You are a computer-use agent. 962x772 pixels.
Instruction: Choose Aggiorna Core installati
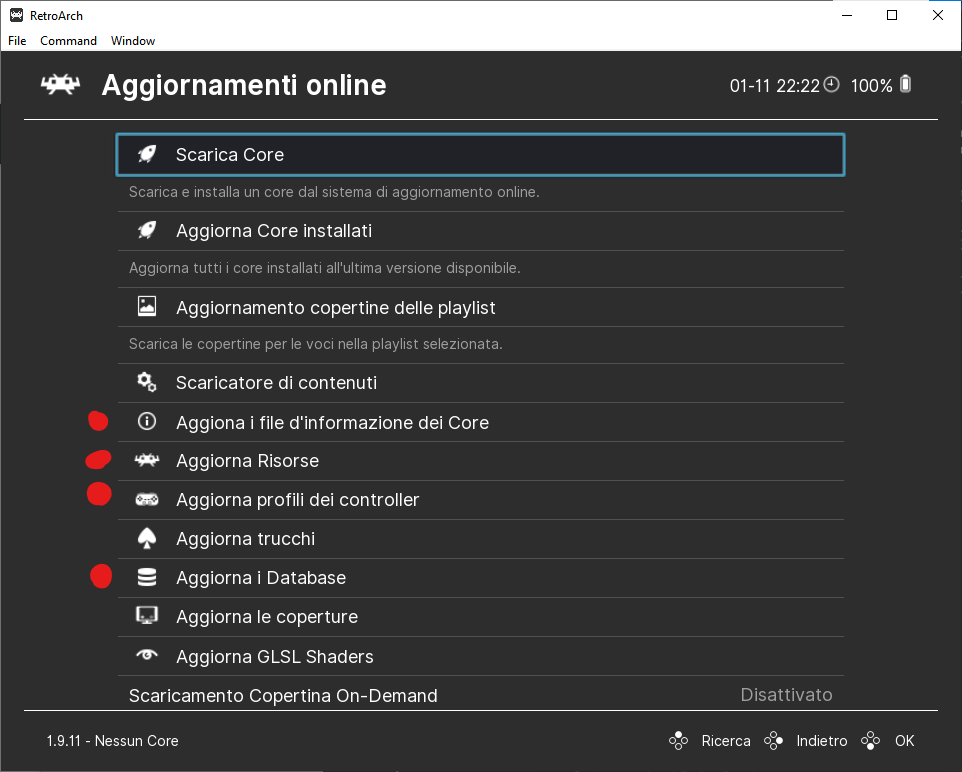(x=480, y=231)
